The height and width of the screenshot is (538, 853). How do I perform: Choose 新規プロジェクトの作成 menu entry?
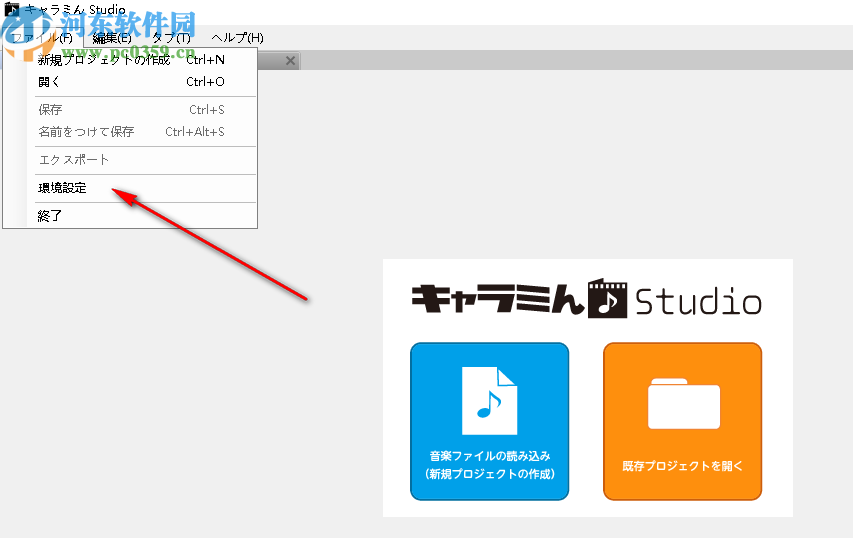pyautogui.click(x=131, y=60)
